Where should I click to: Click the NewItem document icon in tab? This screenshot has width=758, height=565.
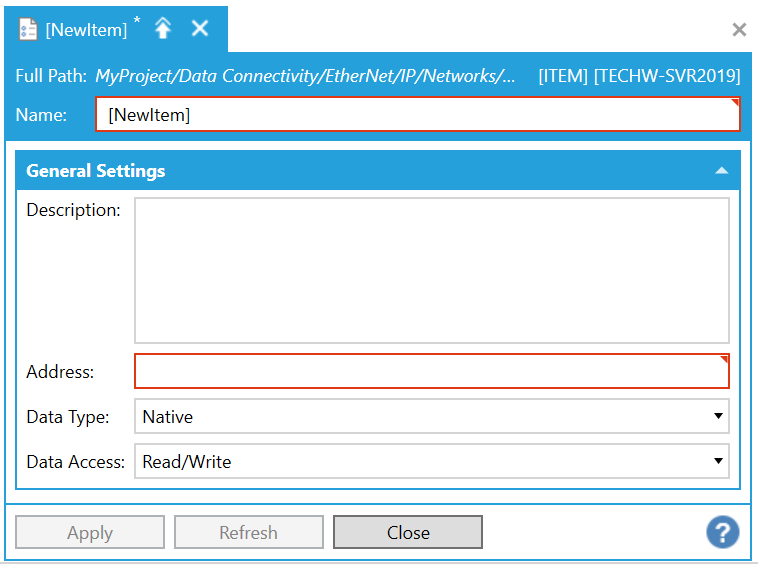pyautogui.click(x=28, y=29)
